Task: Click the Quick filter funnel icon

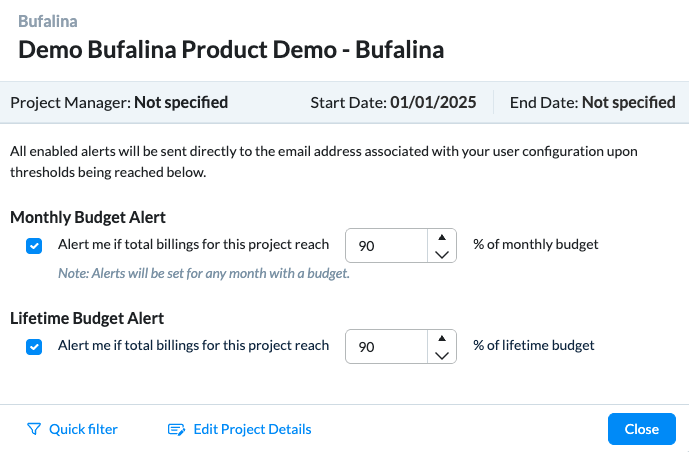Action: [34, 429]
